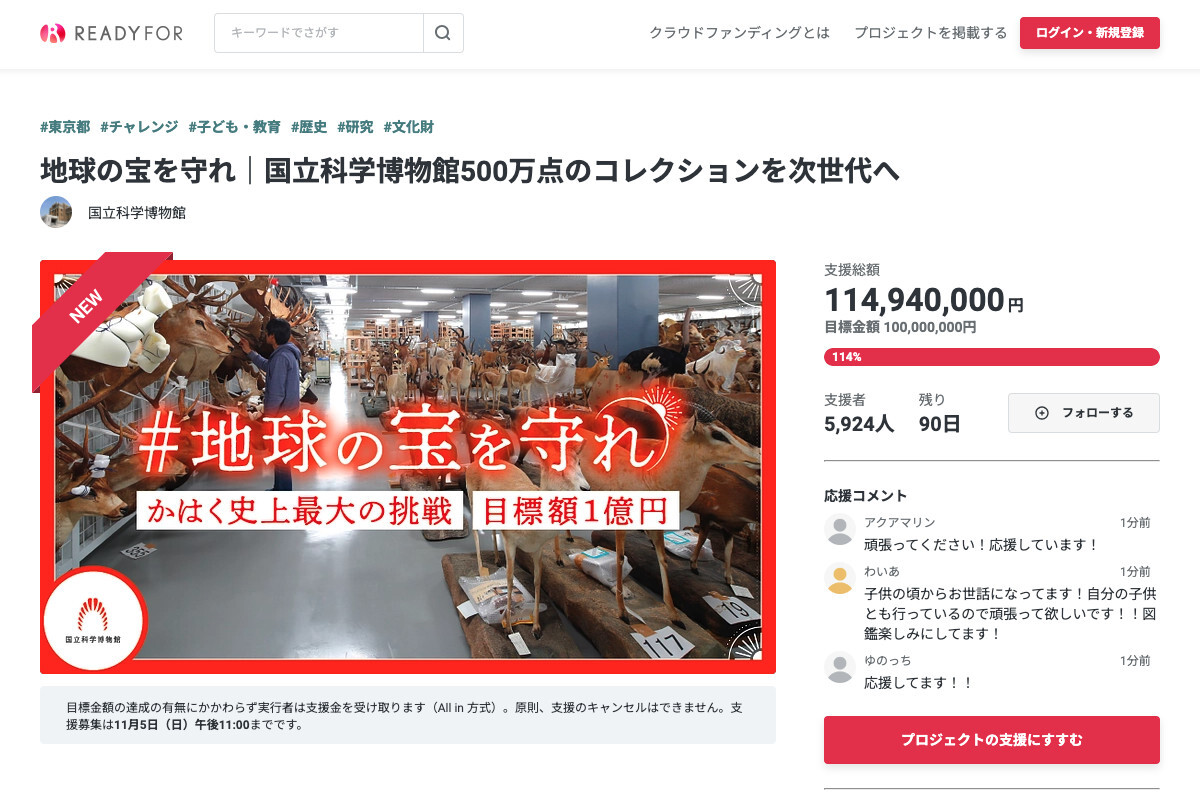Click the 114% funding progress bar
The image size is (1200, 800).
992,357
